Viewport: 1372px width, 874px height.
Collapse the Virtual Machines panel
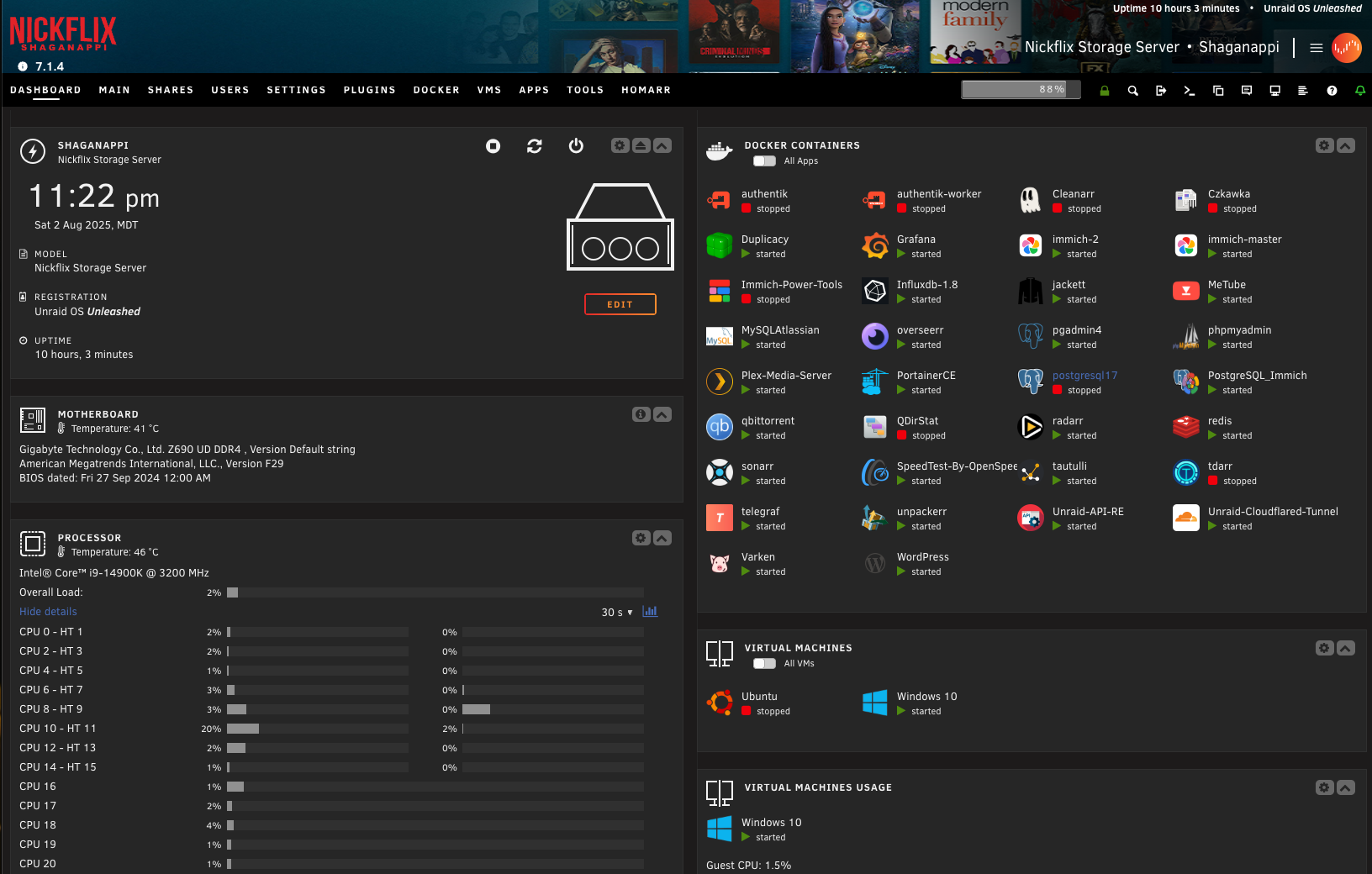1346,648
